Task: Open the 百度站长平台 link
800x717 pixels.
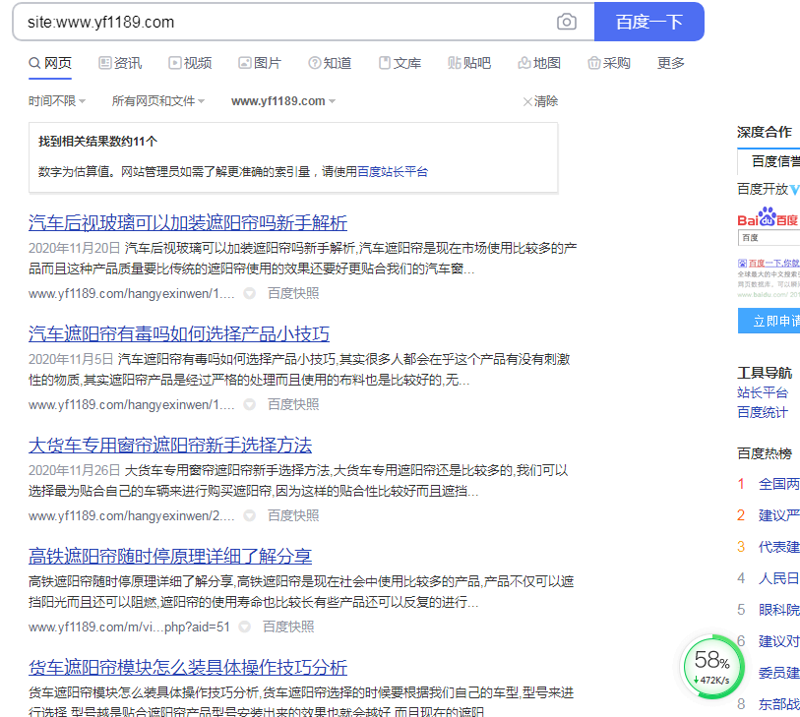Action: click(393, 172)
